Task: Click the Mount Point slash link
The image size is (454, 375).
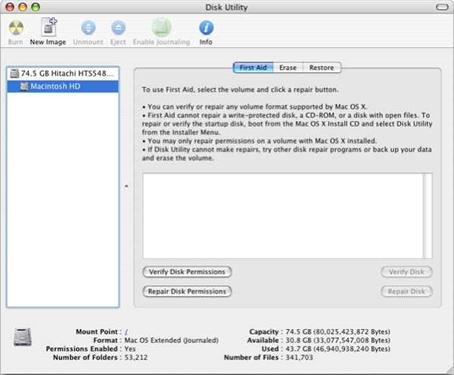Action: point(126,332)
